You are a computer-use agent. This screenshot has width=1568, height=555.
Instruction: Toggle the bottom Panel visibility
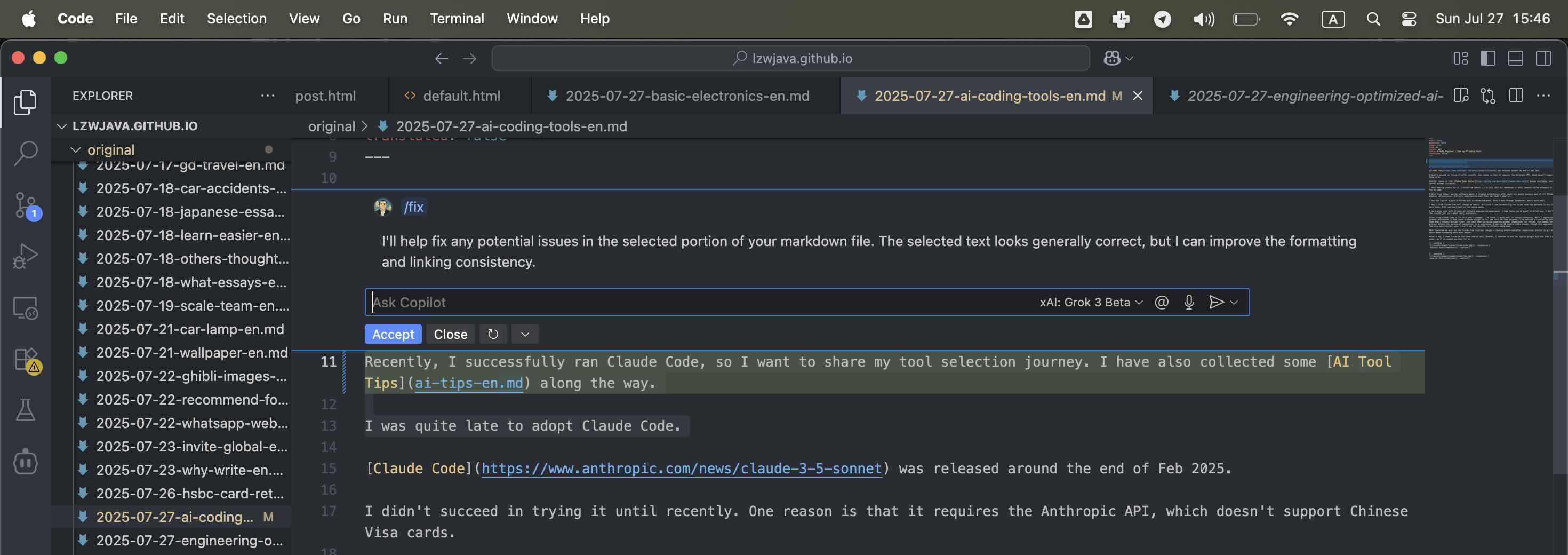pyautogui.click(x=1515, y=58)
